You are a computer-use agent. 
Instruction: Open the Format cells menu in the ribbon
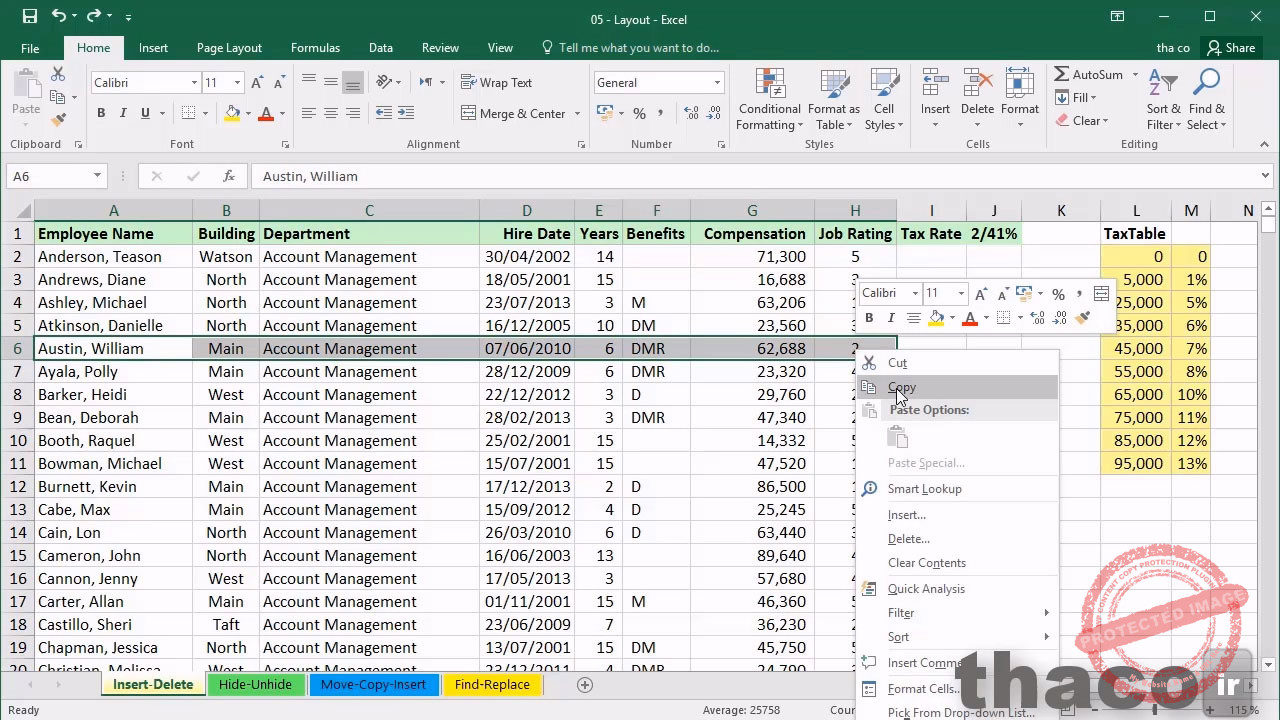[1019, 100]
